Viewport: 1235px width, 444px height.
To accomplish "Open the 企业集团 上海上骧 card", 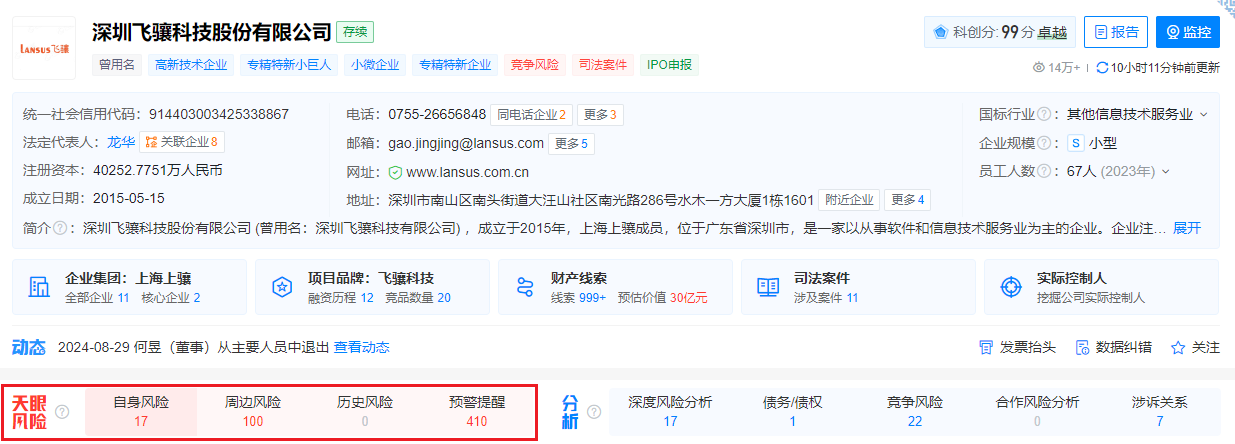I will (129, 287).
